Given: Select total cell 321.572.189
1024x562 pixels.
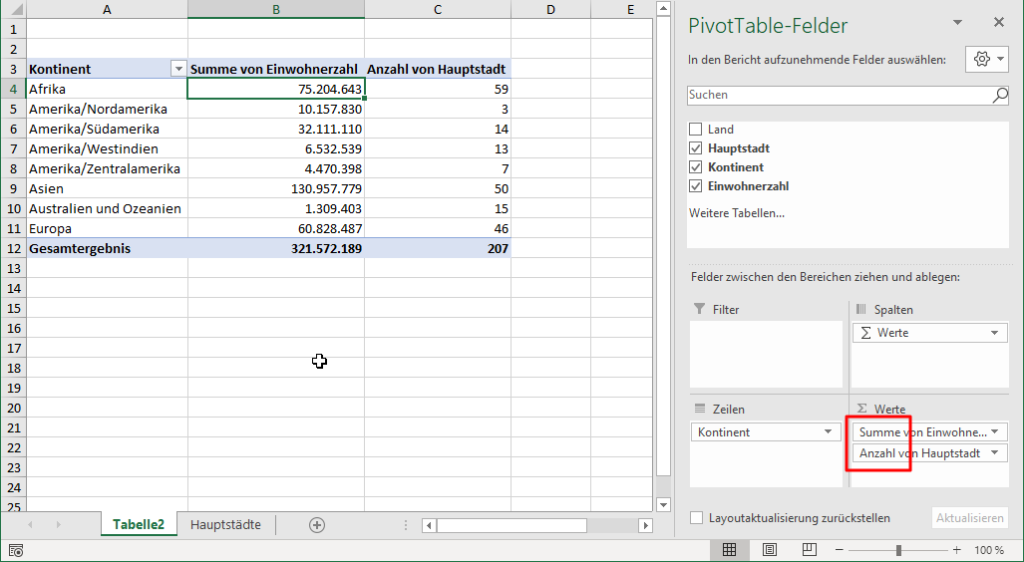Looking at the screenshot, I should coord(276,249).
